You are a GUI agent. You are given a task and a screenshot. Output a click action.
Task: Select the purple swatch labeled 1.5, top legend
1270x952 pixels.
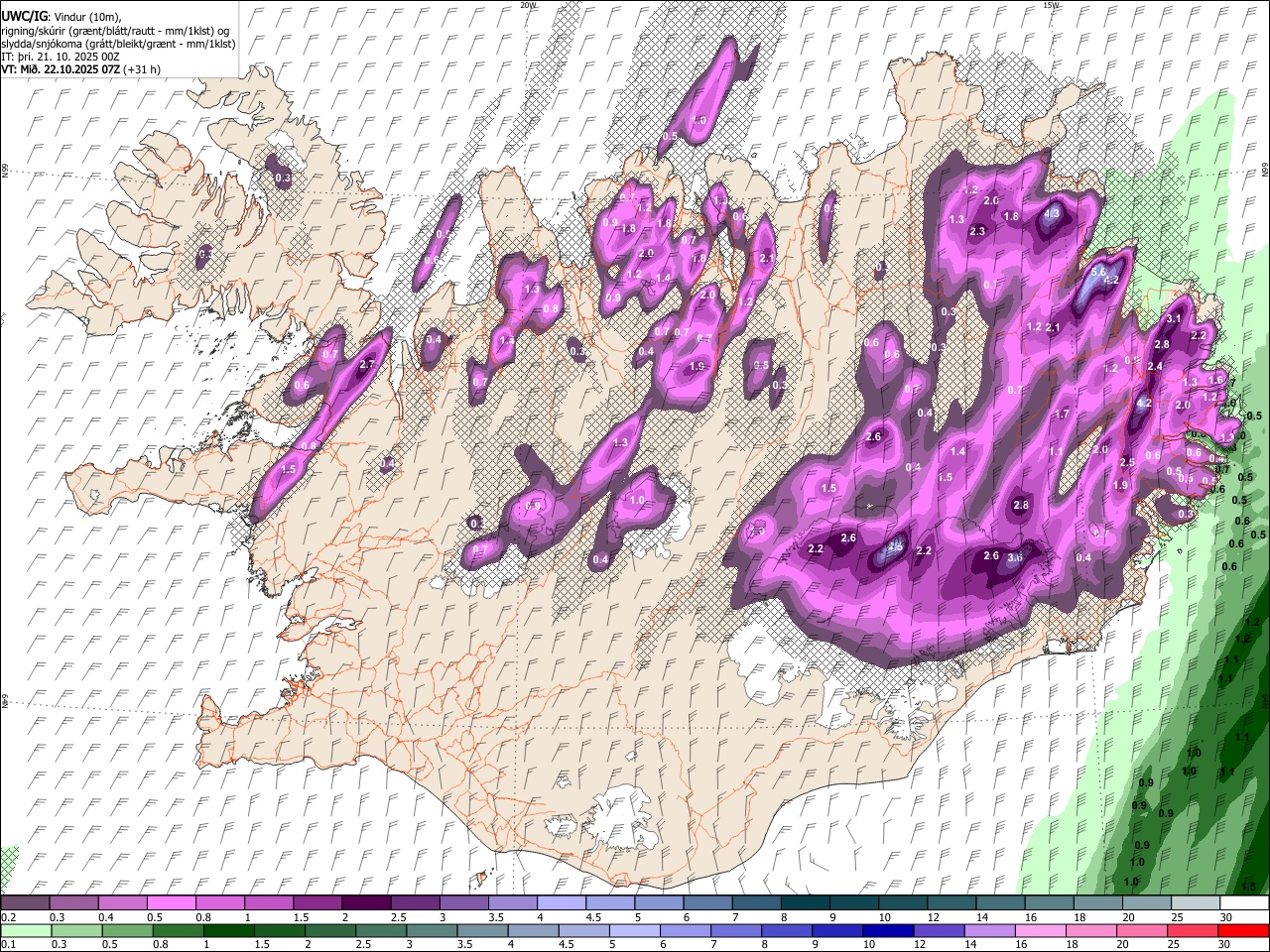(x=318, y=903)
